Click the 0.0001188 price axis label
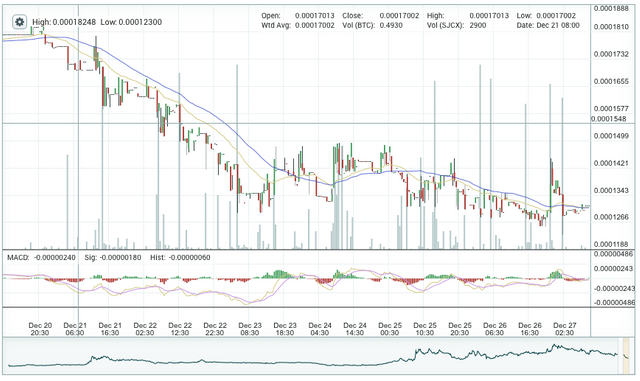Viewport: 640px width, 381px height. (611, 244)
